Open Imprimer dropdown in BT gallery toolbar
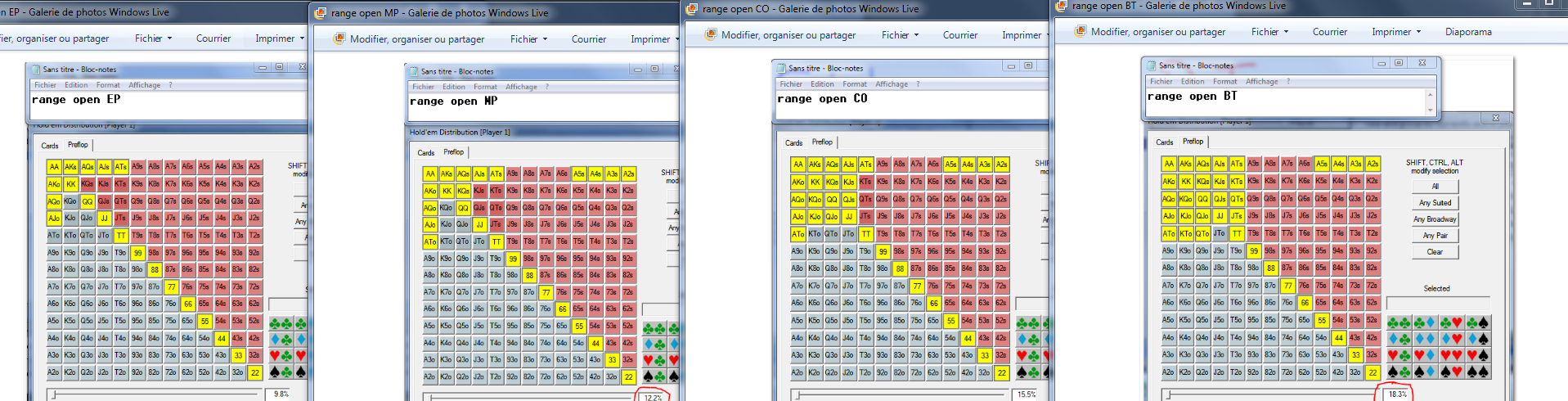Viewport: 1568px width, 401px height. pos(1395,31)
